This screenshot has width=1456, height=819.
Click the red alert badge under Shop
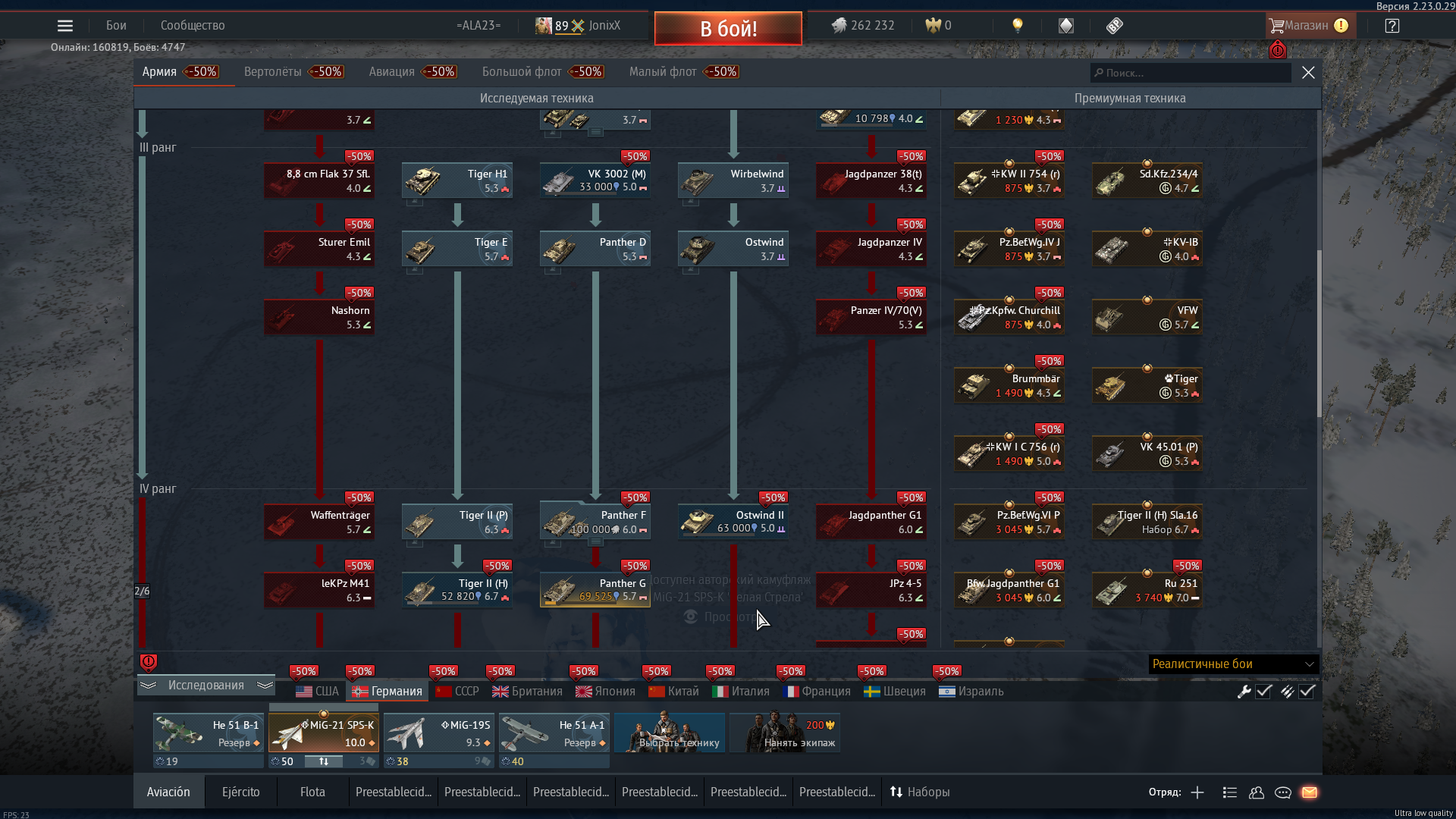(x=1278, y=50)
